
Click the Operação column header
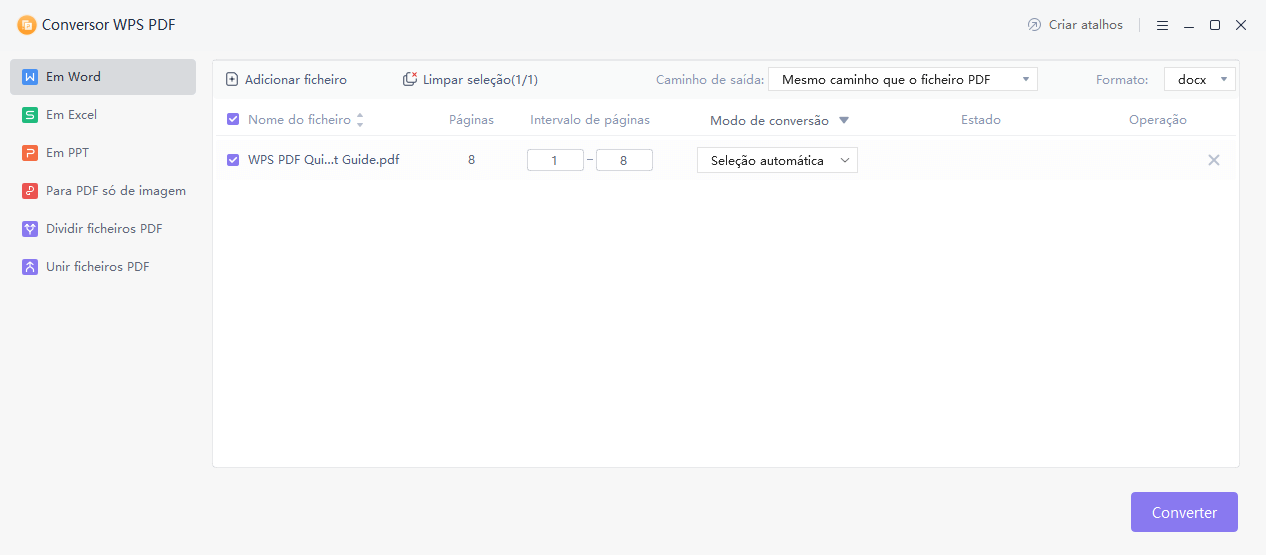1158,120
